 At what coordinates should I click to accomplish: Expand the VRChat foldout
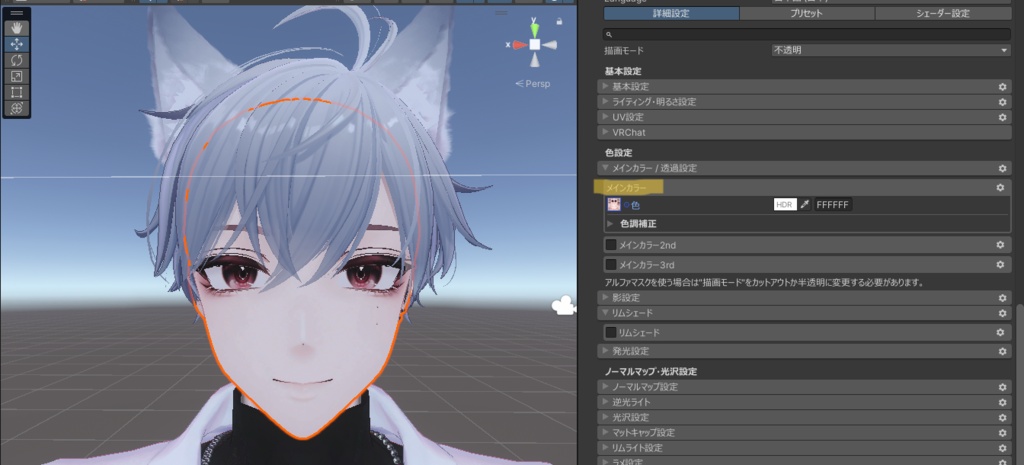click(606, 133)
